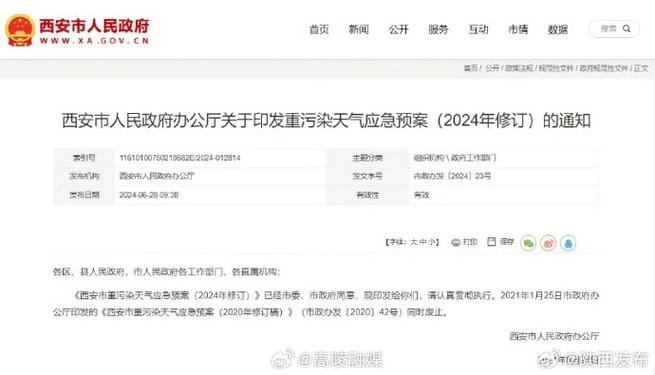Select the 组织机构\政府工作部门 category value
Image resolution: width=655 pixels, height=375 pixels.
point(455,158)
